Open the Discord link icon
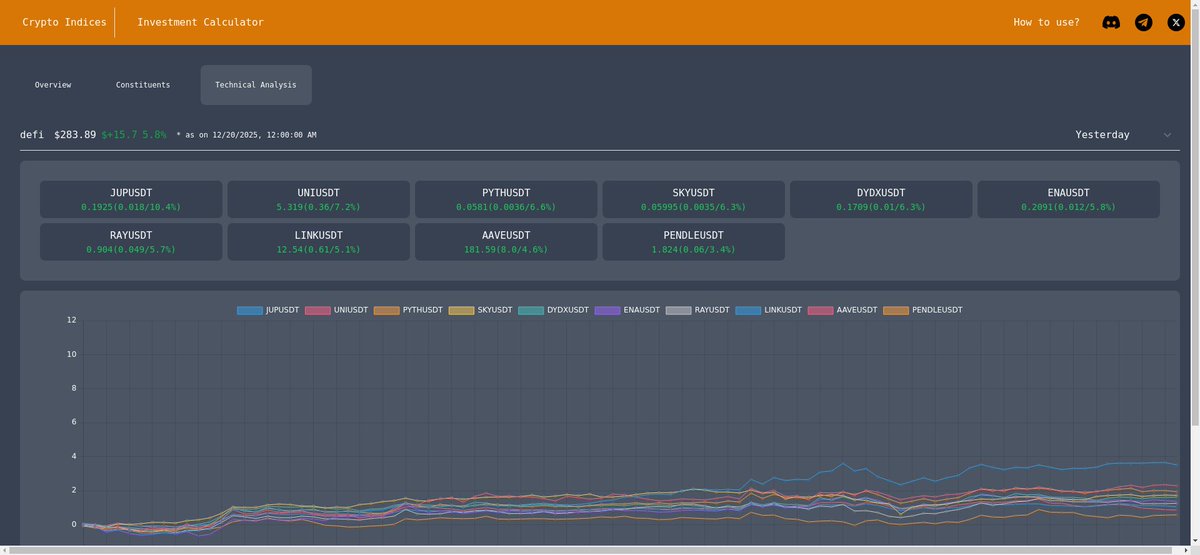Viewport: 1200px width, 555px height. pos(1111,22)
